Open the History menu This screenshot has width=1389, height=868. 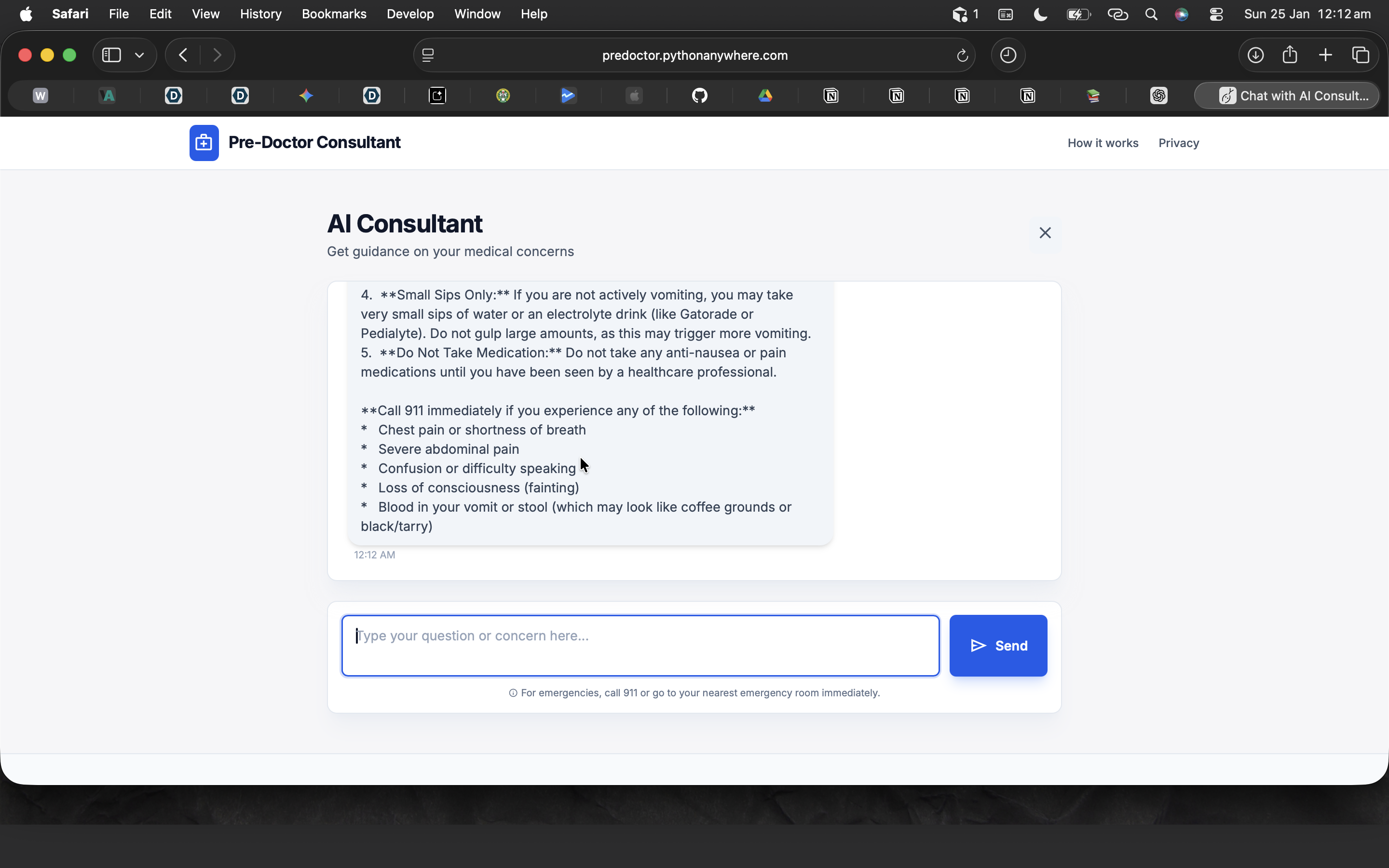pyautogui.click(x=260, y=14)
